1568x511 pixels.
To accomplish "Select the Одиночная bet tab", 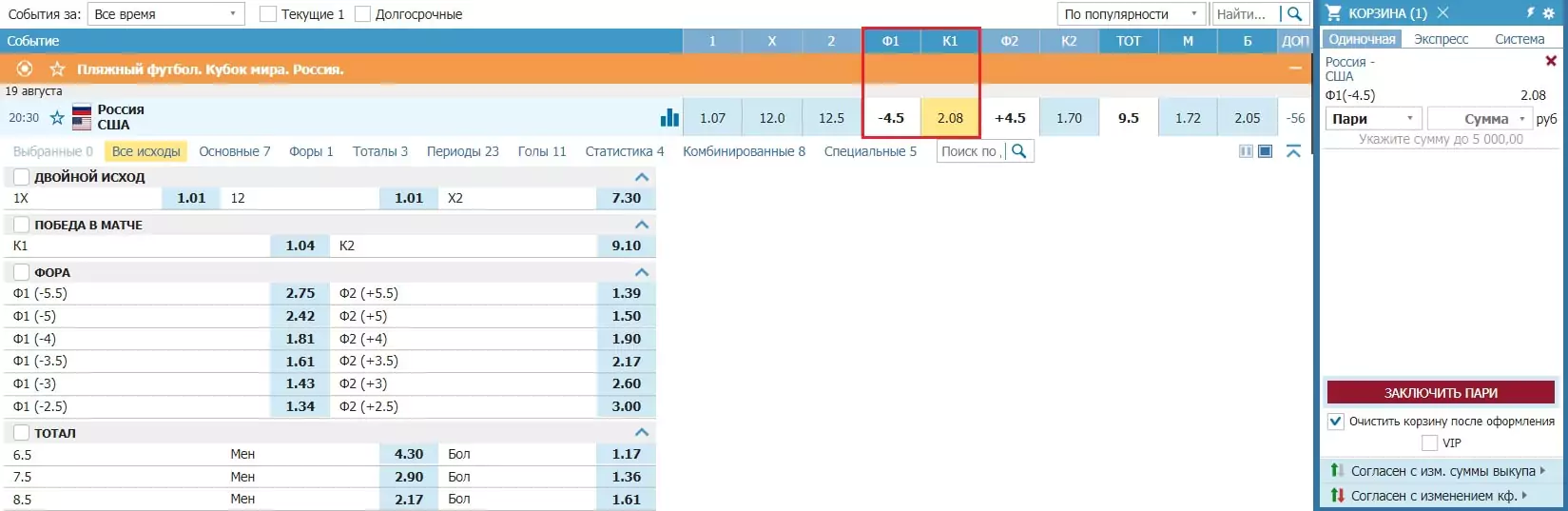I will 1362,39.
